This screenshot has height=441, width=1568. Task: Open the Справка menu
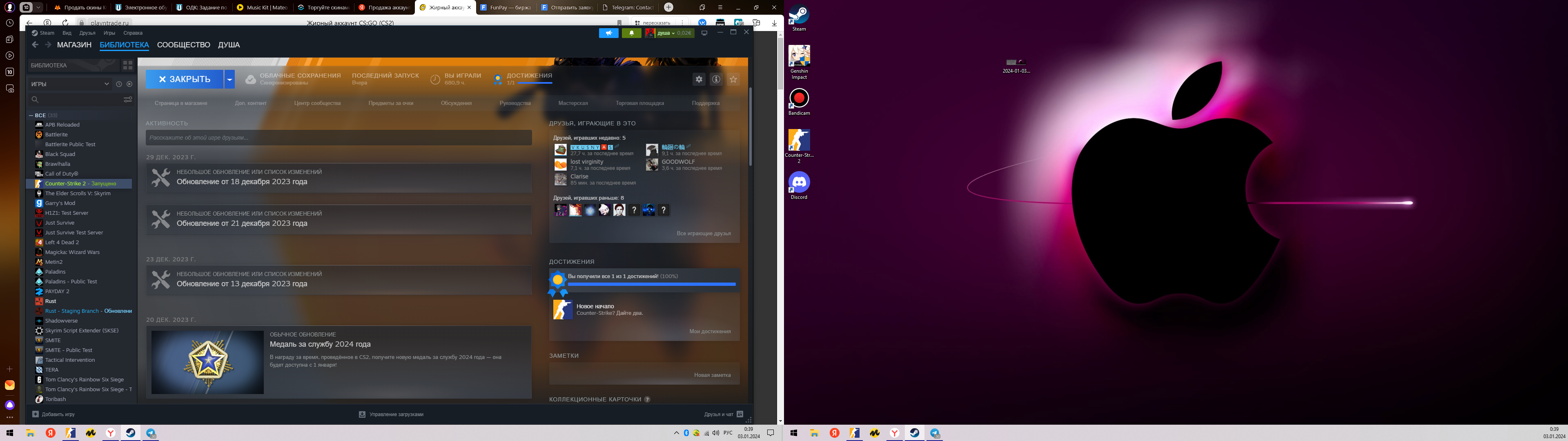[x=133, y=33]
